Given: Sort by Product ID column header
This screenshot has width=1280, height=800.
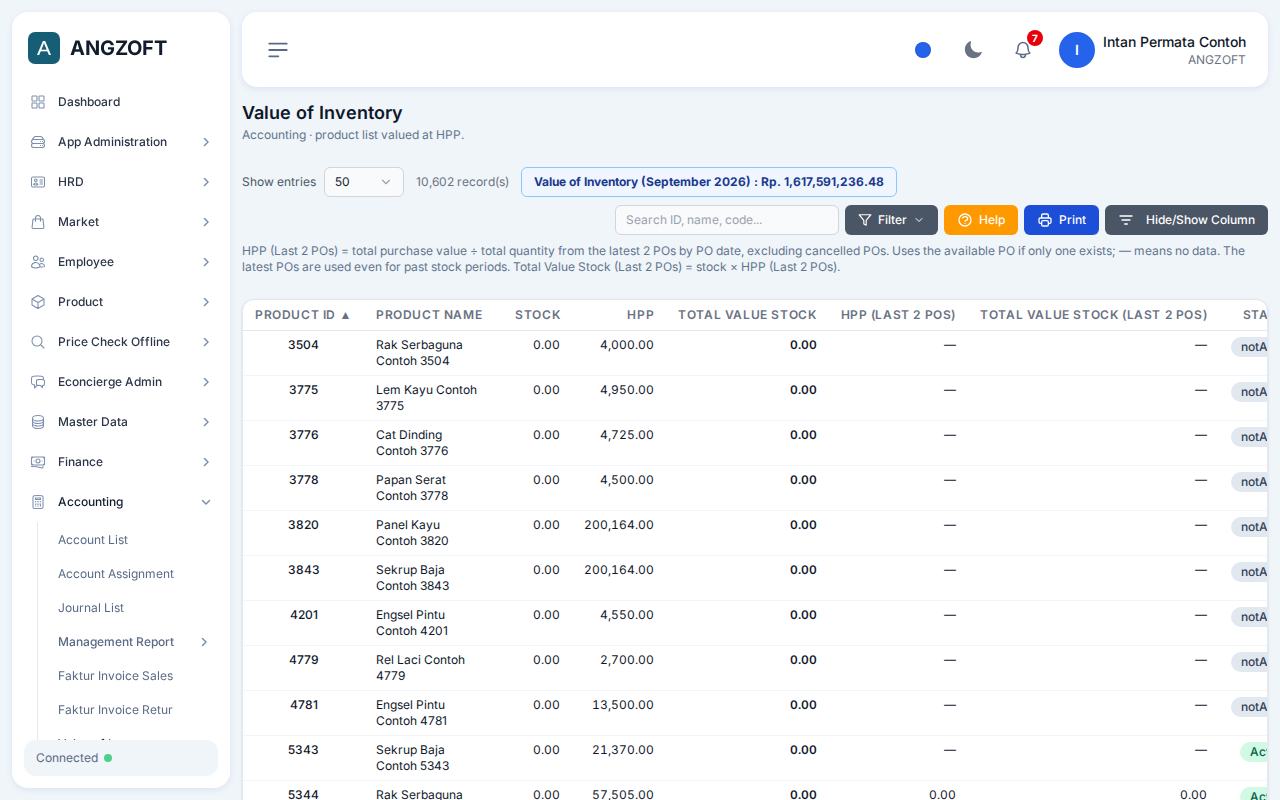Looking at the screenshot, I should (x=303, y=315).
